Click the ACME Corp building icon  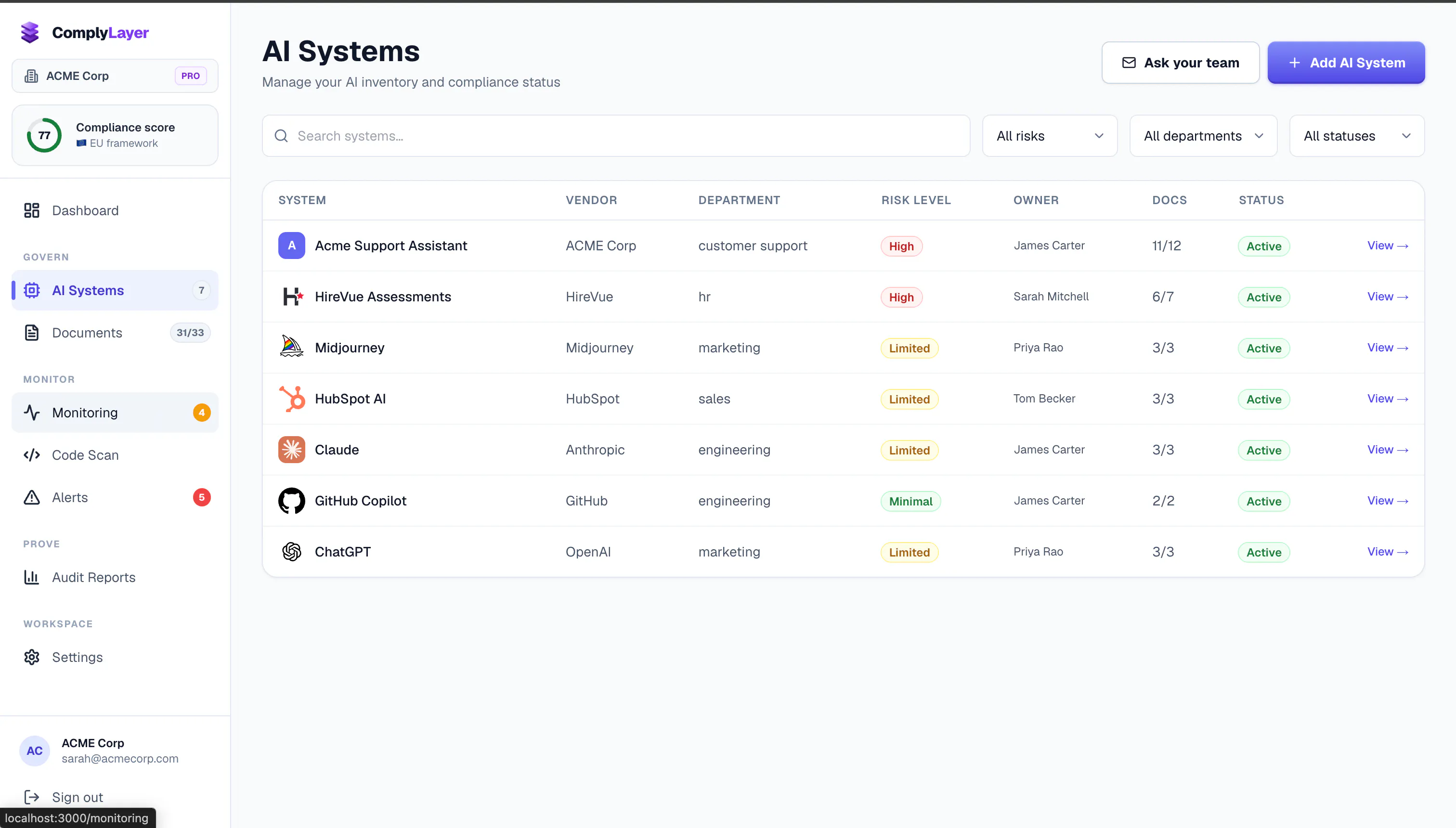coord(31,76)
